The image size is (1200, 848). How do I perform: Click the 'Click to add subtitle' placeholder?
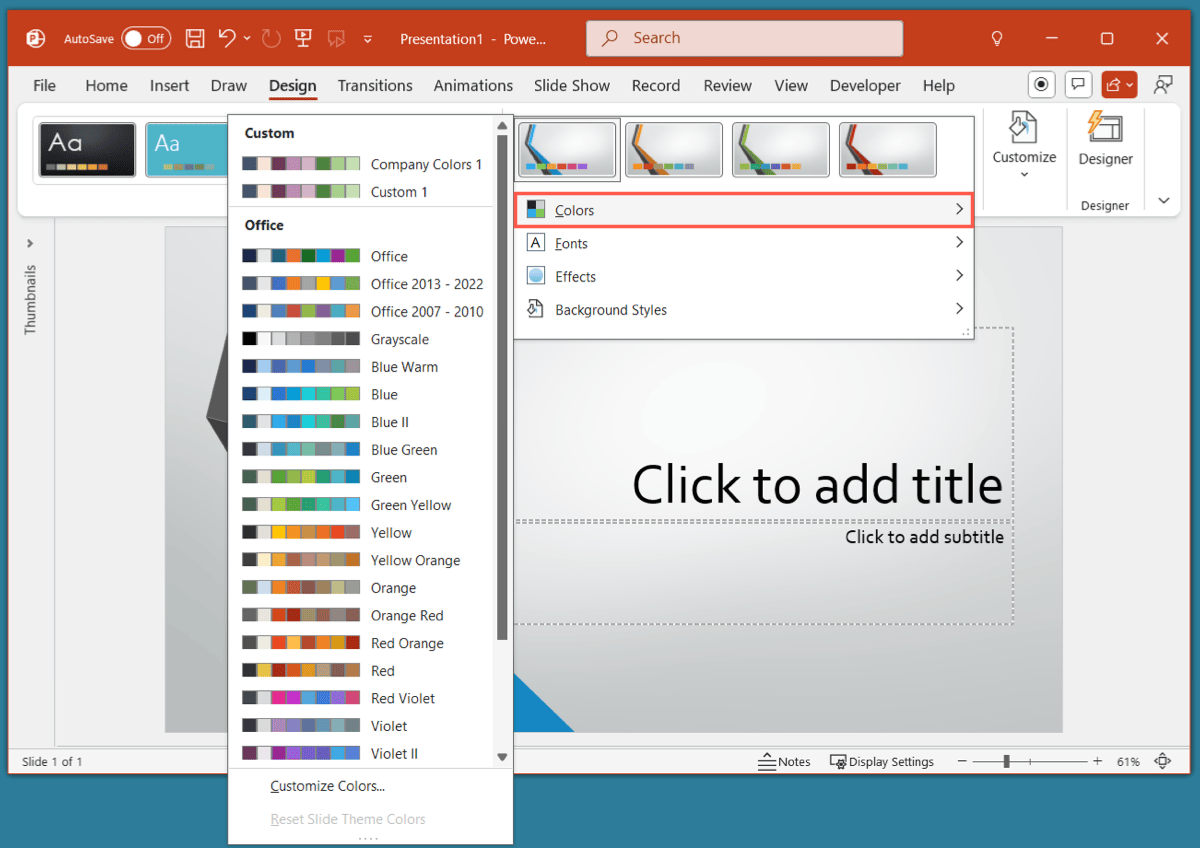(924, 537)
